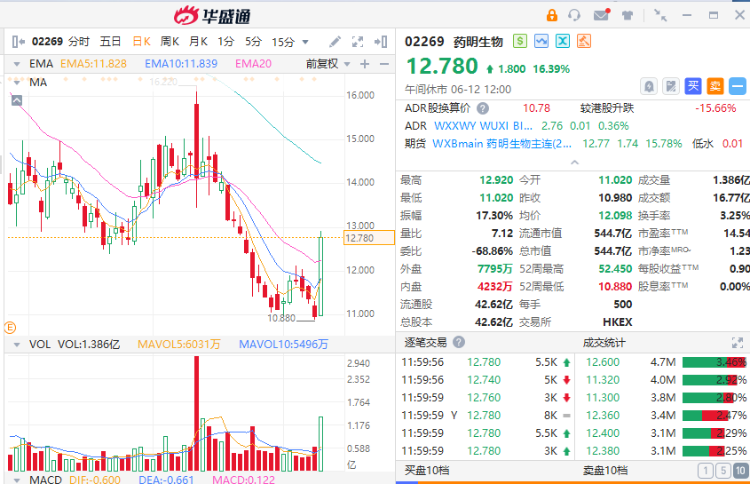Screen dimensions: 750x484
Task: Click the 12.600 volume statistics bar
Action: (715, 363)
